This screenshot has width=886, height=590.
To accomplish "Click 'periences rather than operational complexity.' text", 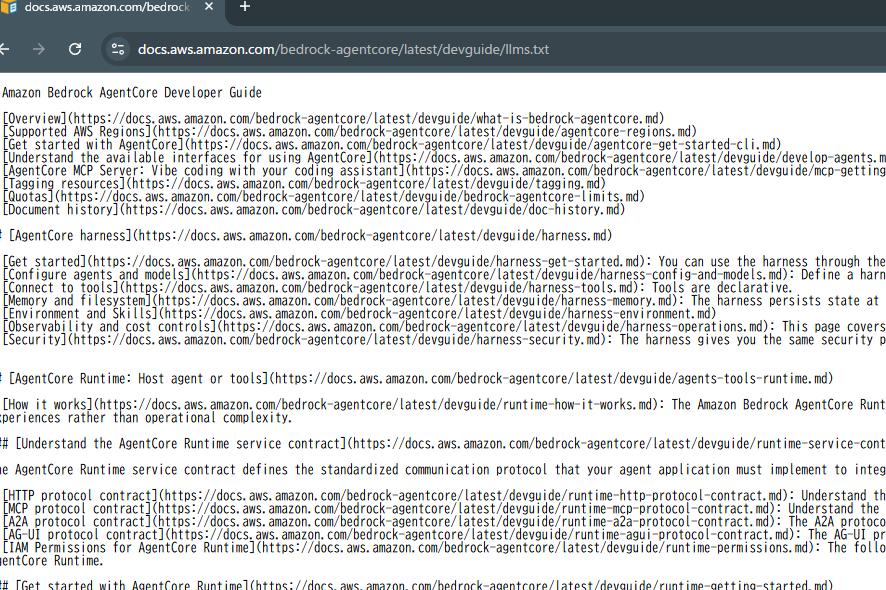I will tap(146, 418).
